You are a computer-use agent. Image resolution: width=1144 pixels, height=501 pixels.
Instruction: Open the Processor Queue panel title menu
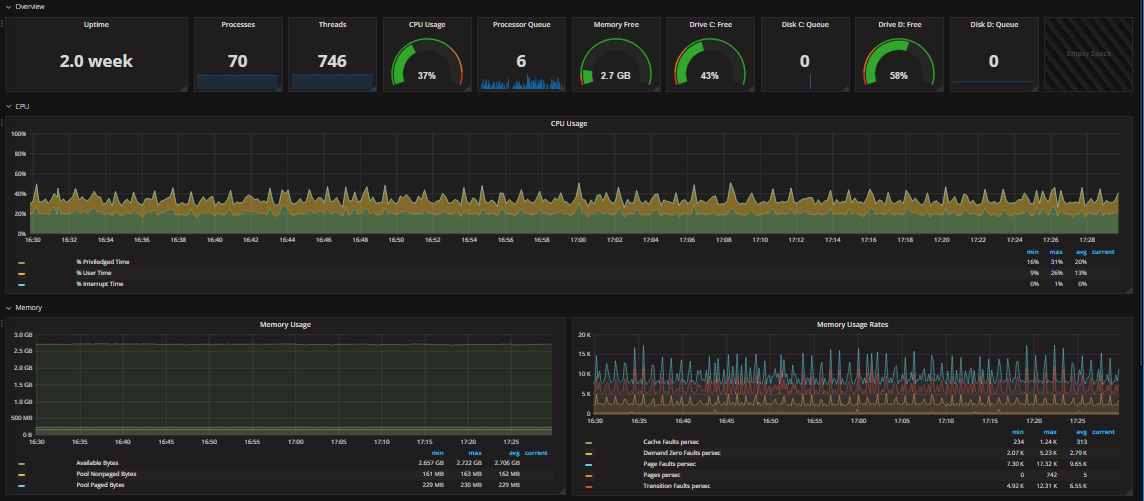point(521,24)
